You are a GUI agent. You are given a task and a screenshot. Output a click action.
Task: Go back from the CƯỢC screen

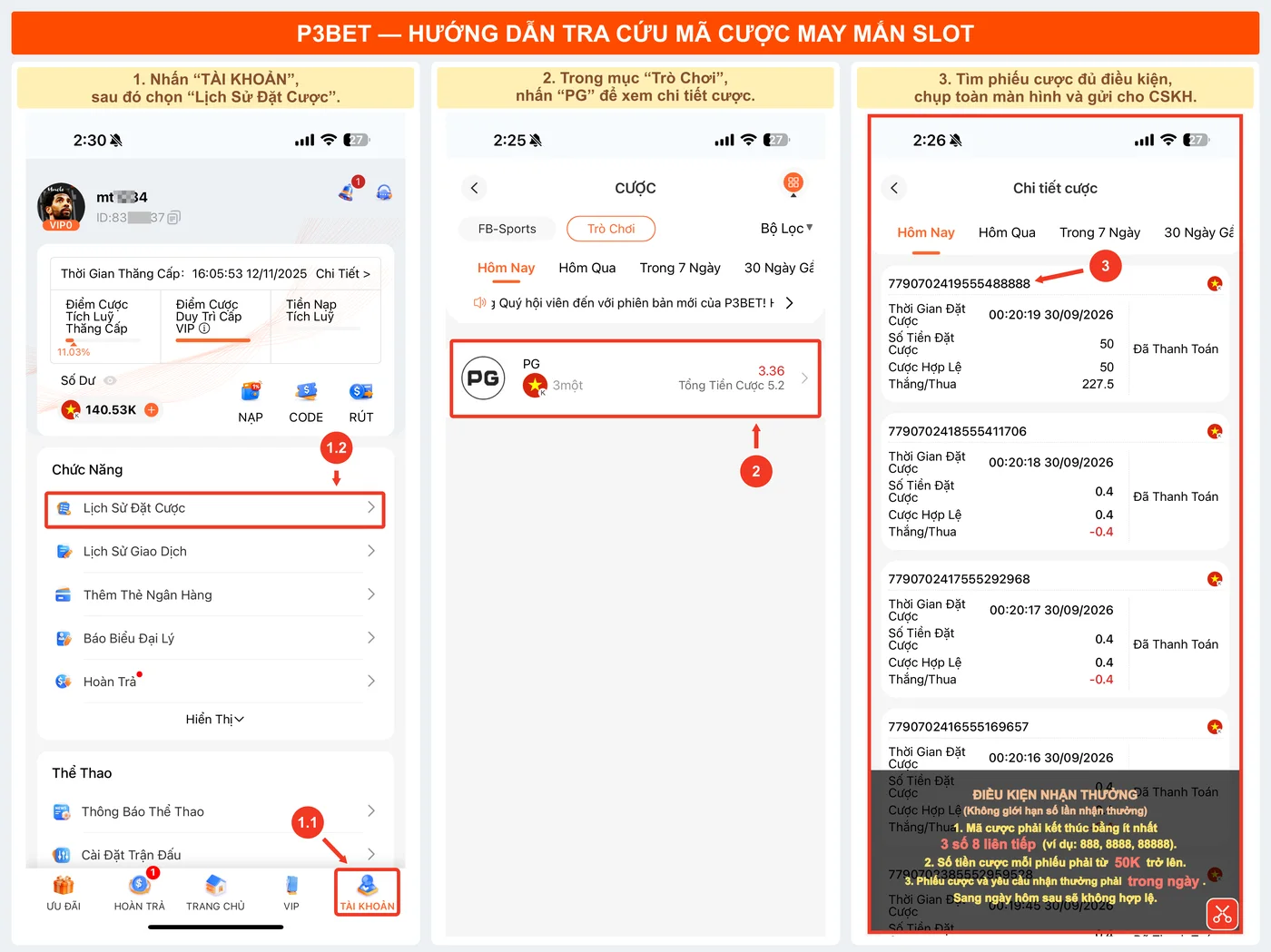point(474,188)
